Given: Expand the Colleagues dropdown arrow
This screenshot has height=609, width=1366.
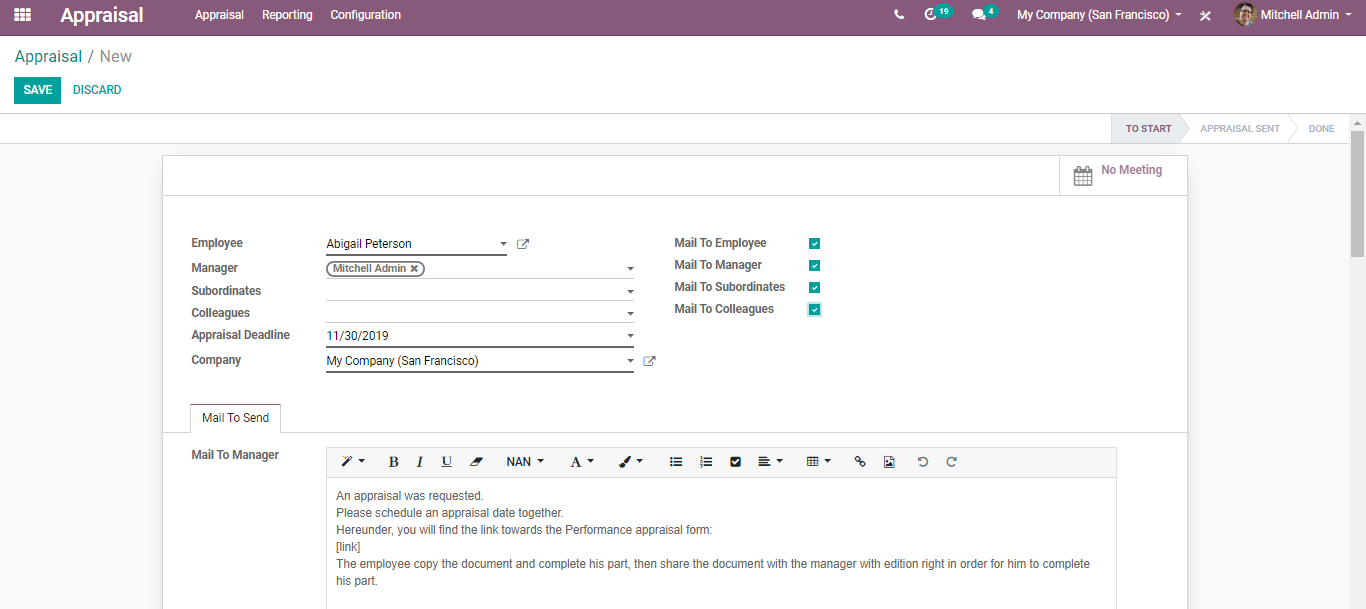Looking at the screenshot, I should click(630, 314).
